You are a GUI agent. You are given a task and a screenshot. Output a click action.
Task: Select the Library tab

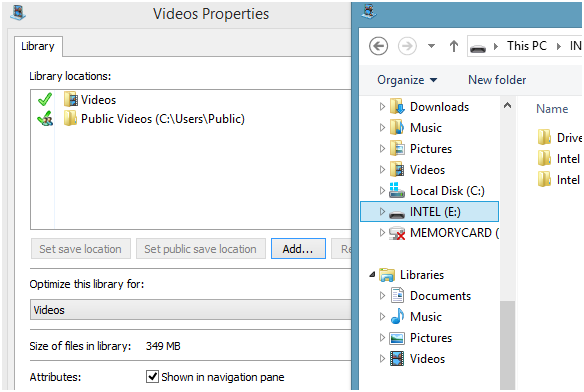tap(38, 46)
